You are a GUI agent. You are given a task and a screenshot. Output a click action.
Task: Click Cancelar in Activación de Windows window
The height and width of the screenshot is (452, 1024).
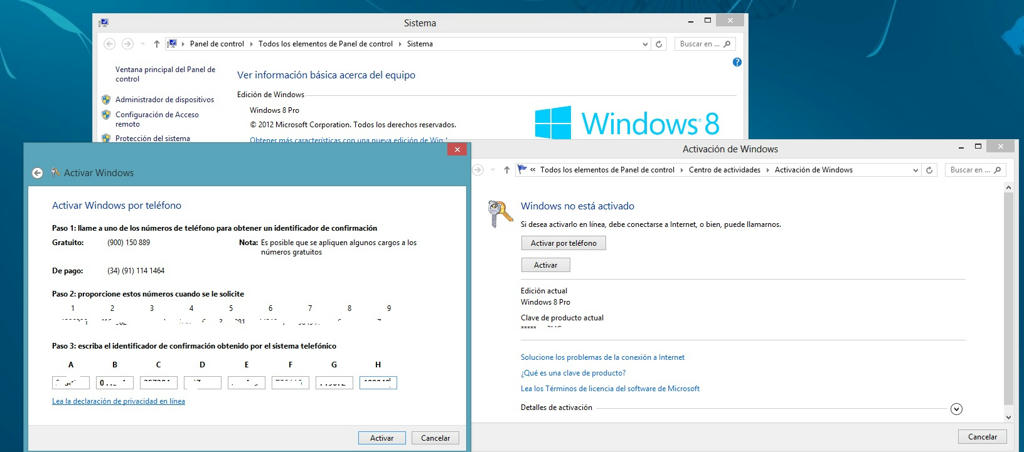click(982, 437)
